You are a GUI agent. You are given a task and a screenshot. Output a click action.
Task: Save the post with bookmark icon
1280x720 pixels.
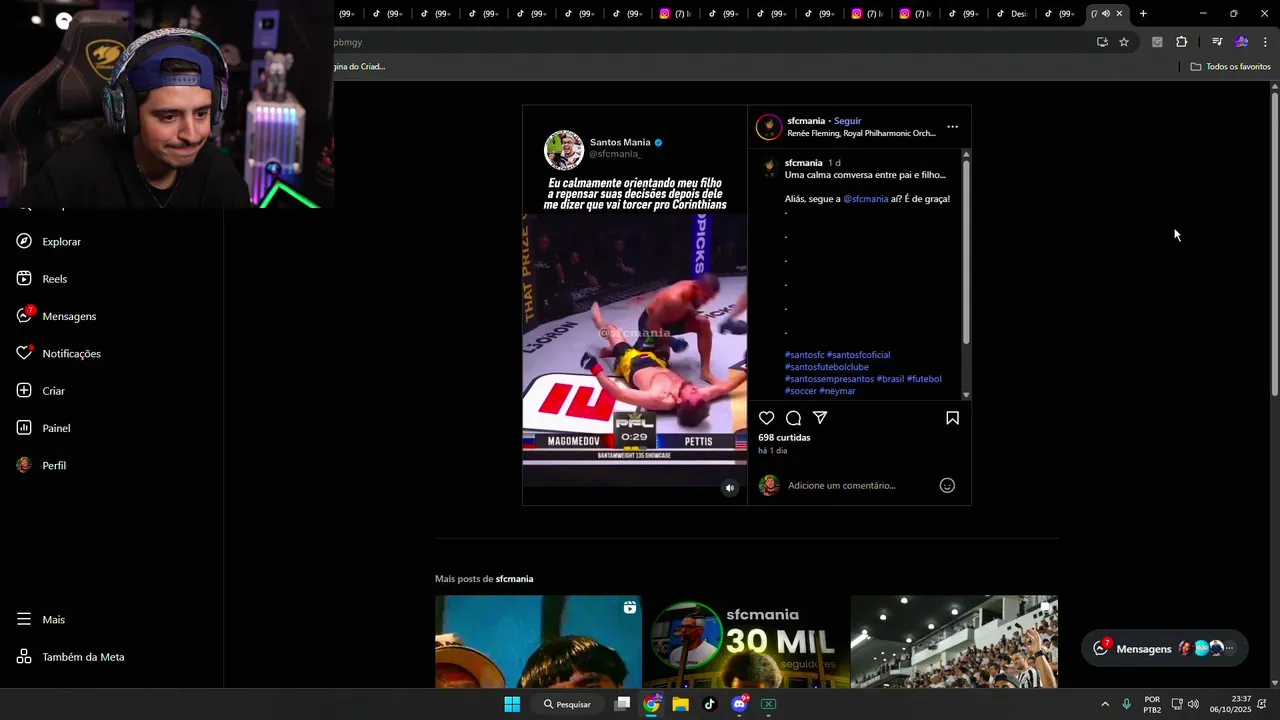click(952, 418)
